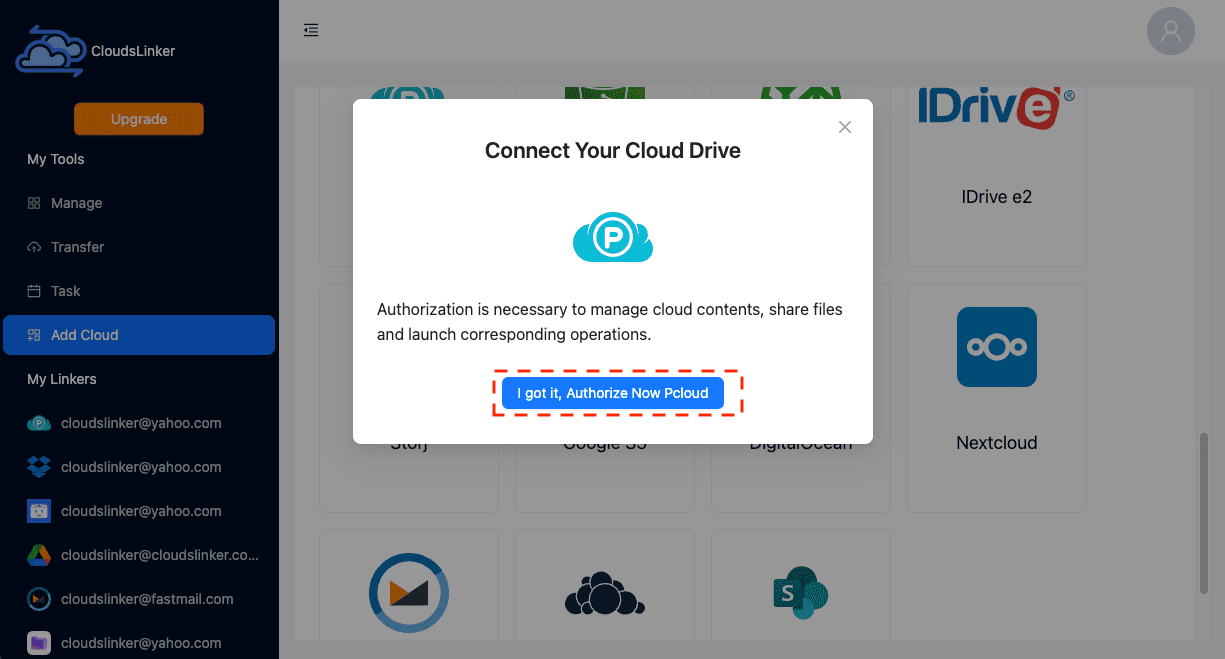Click the My Linkers section heading
1225x659 pixels.
pyautogui.click(x=62, y=379)
